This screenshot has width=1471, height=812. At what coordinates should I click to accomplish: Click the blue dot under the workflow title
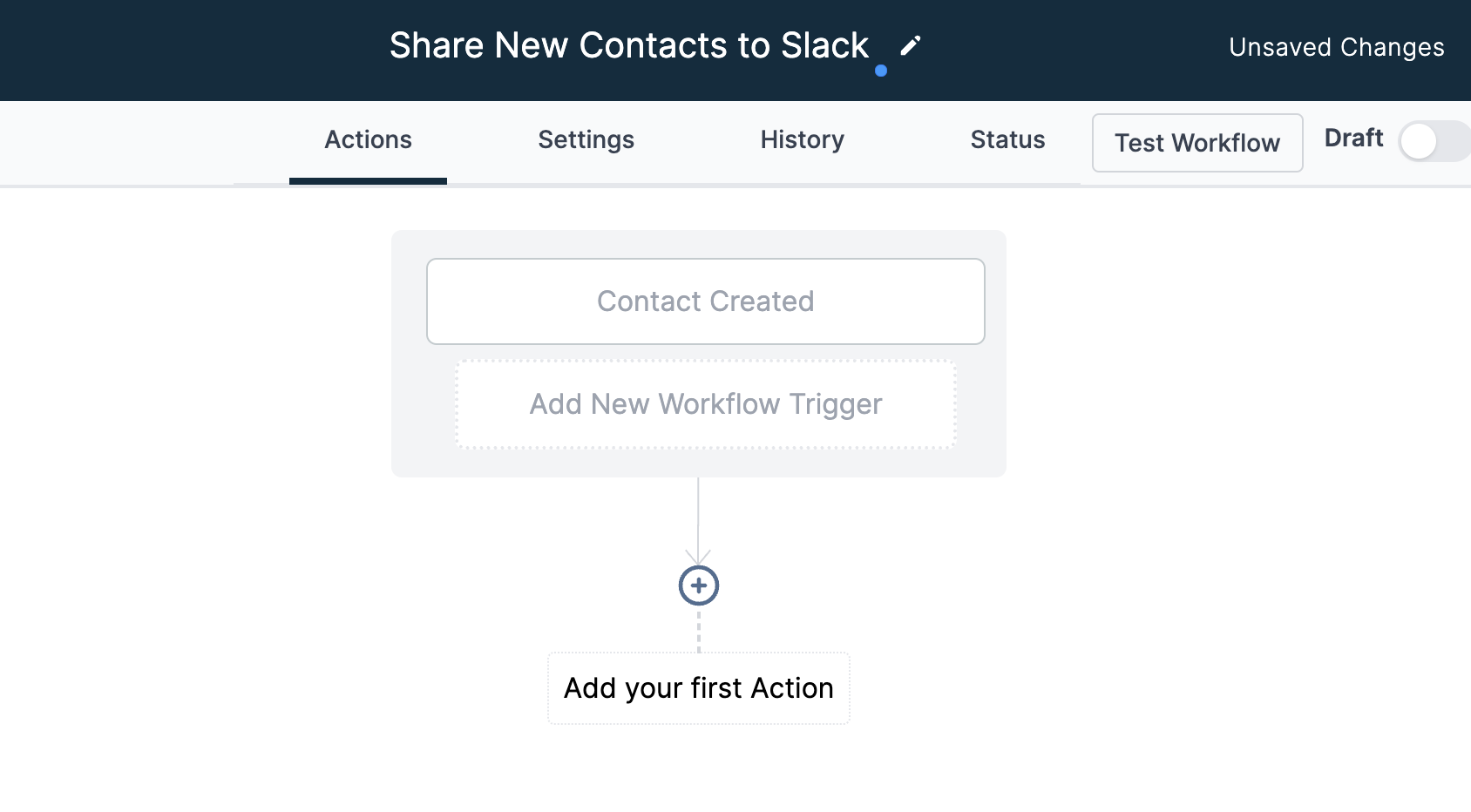coord(882,71)
